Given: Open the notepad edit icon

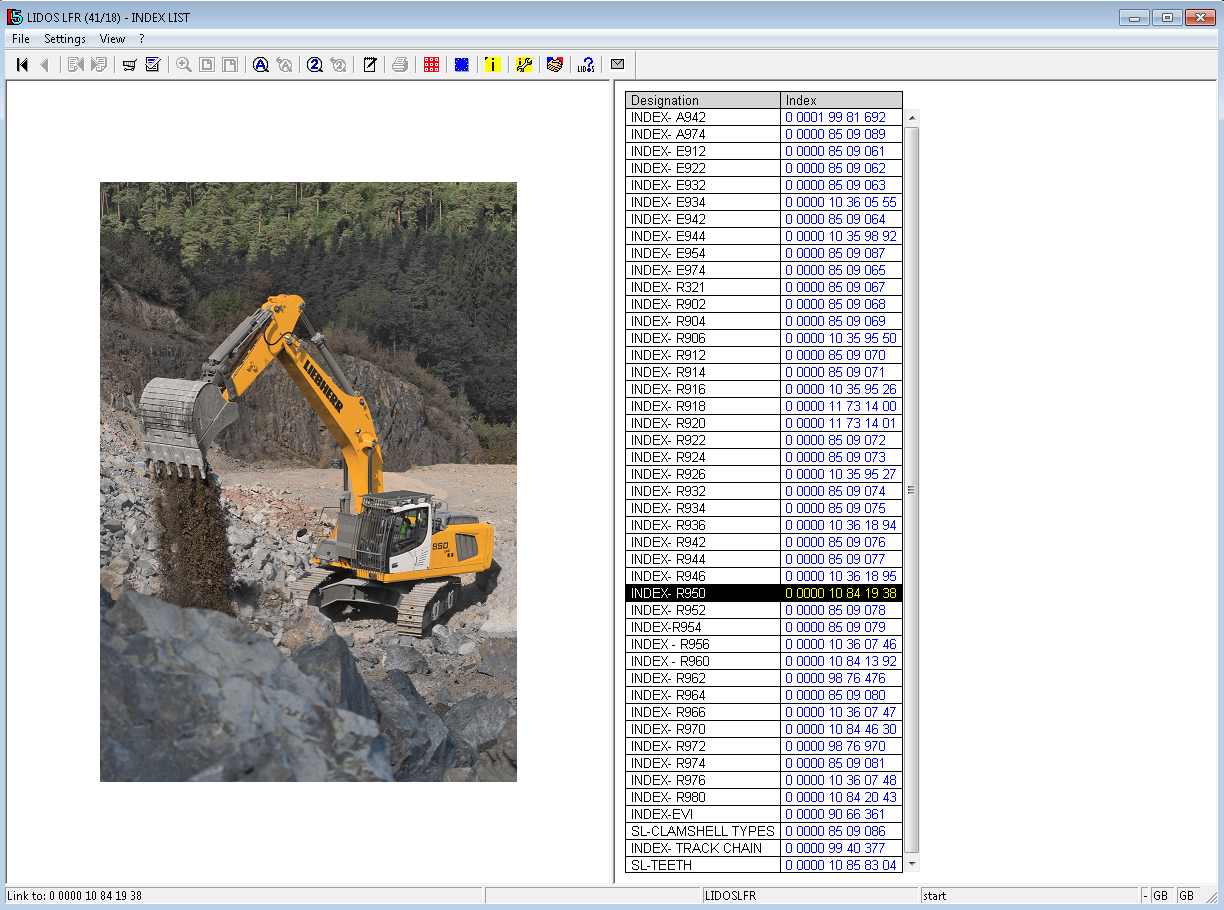Looking at the screenshot, I should point(369,65).
